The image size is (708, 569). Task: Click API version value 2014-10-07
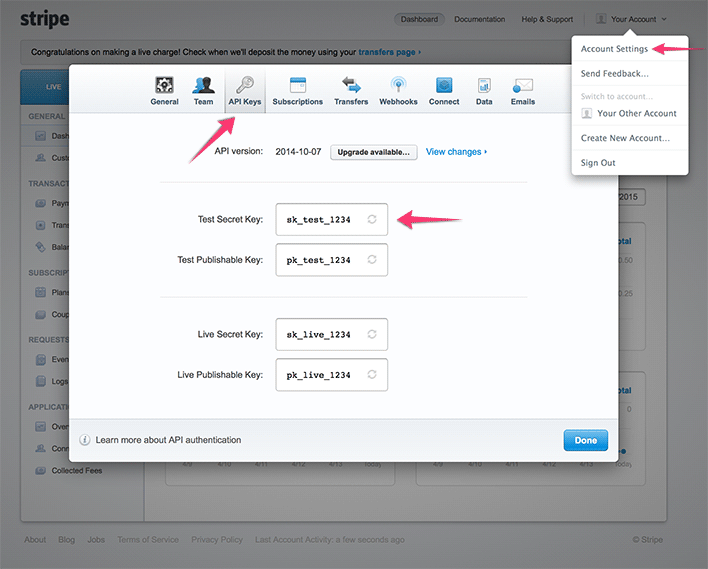coord(298,152)
